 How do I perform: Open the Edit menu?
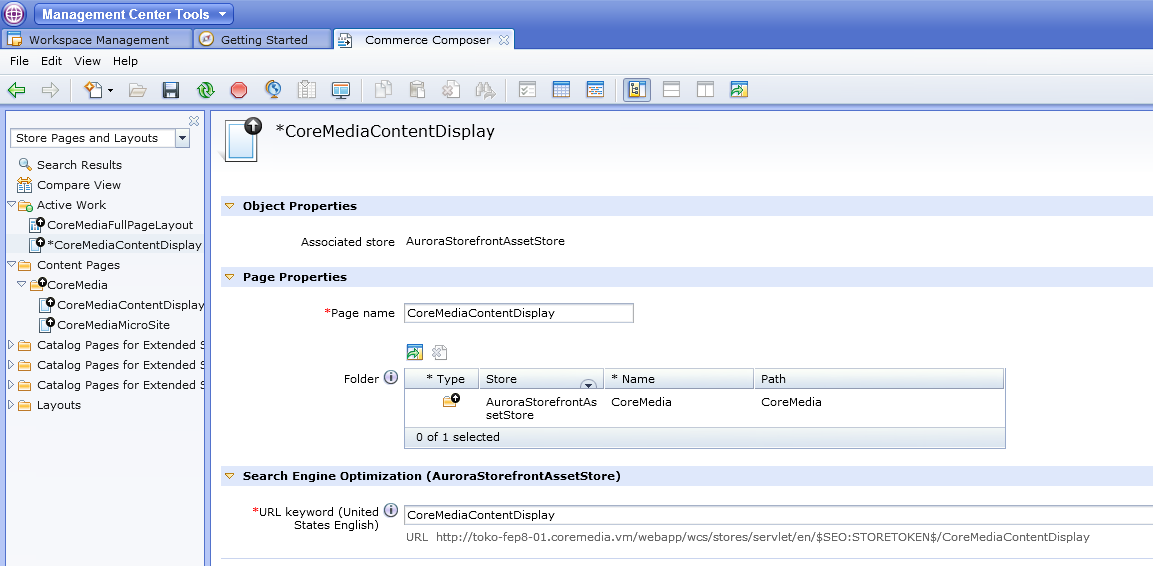pyautogui.click(x=51, y=61)
